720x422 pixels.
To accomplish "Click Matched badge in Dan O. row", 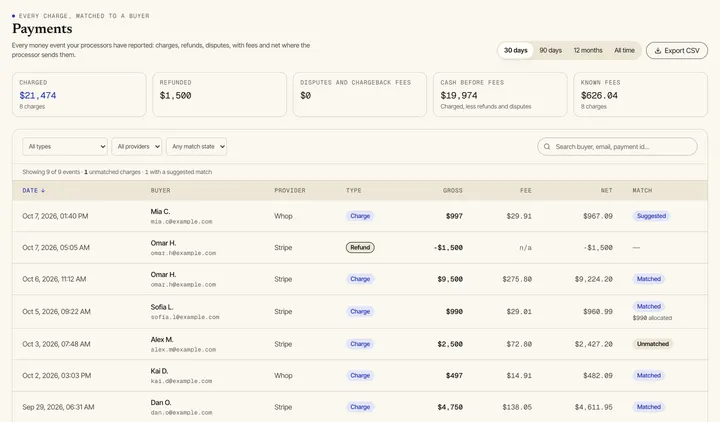I will click(x=648, y=407).
